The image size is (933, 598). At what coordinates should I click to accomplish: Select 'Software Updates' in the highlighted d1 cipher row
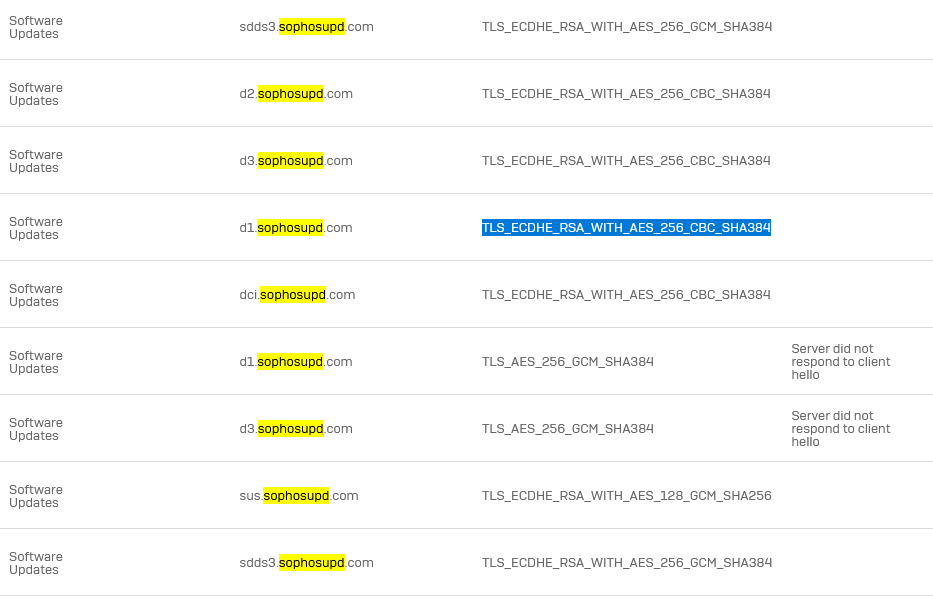36,228
